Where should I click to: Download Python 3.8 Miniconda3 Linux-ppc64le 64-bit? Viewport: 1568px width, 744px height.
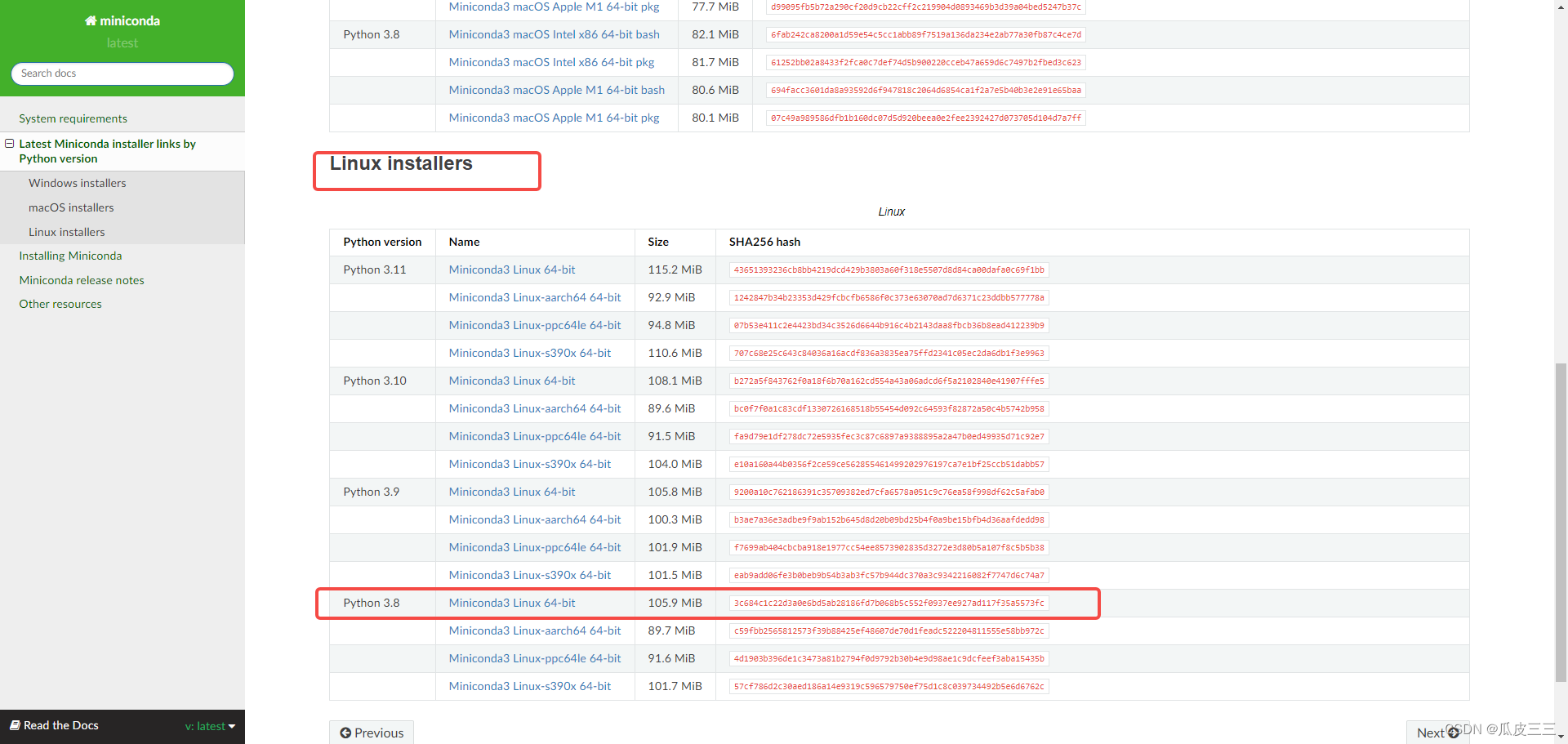point(535,658)
